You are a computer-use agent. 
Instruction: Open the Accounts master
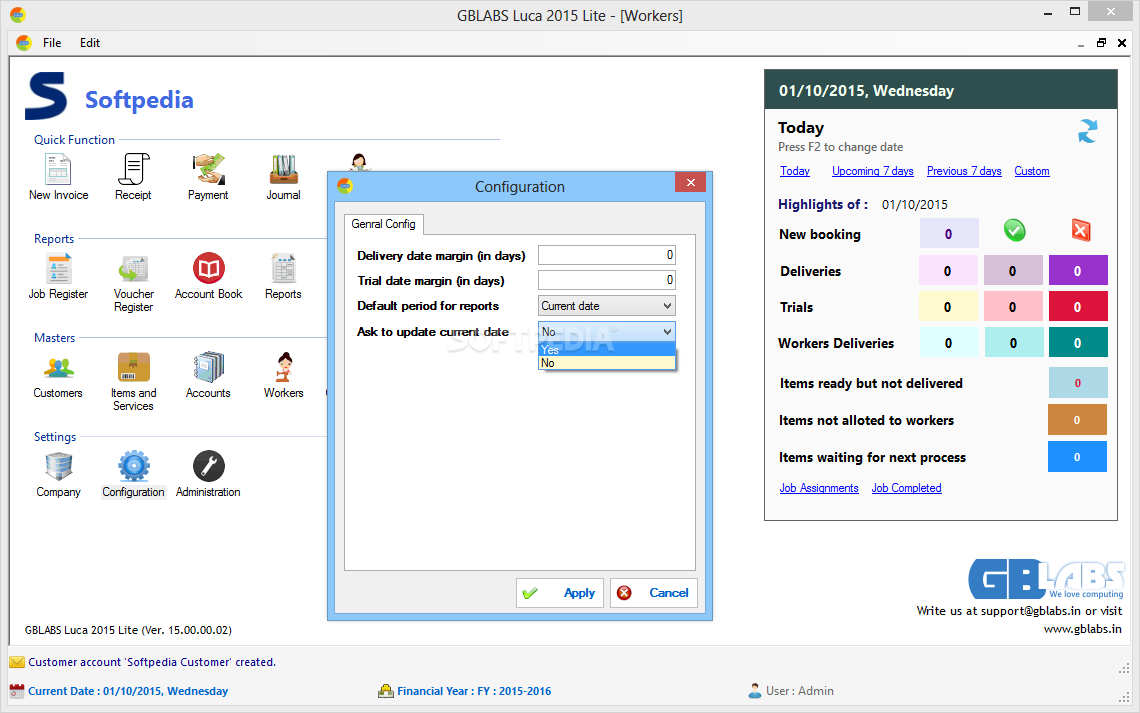[208, 375]
